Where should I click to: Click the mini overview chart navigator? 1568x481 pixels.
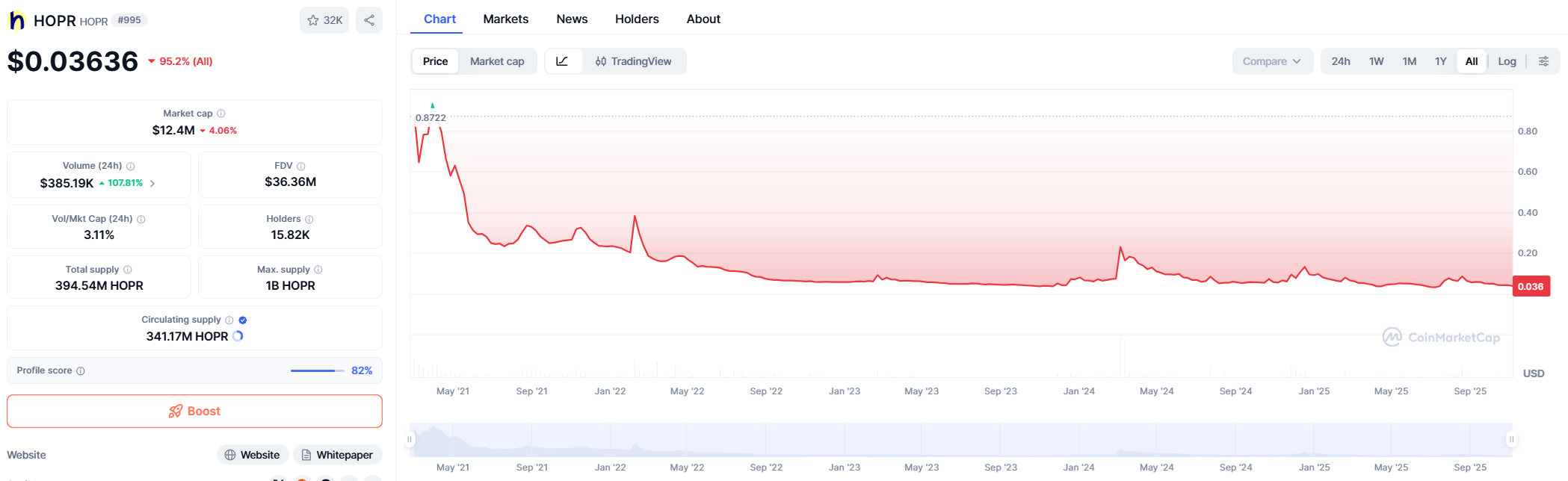(960, 439)
